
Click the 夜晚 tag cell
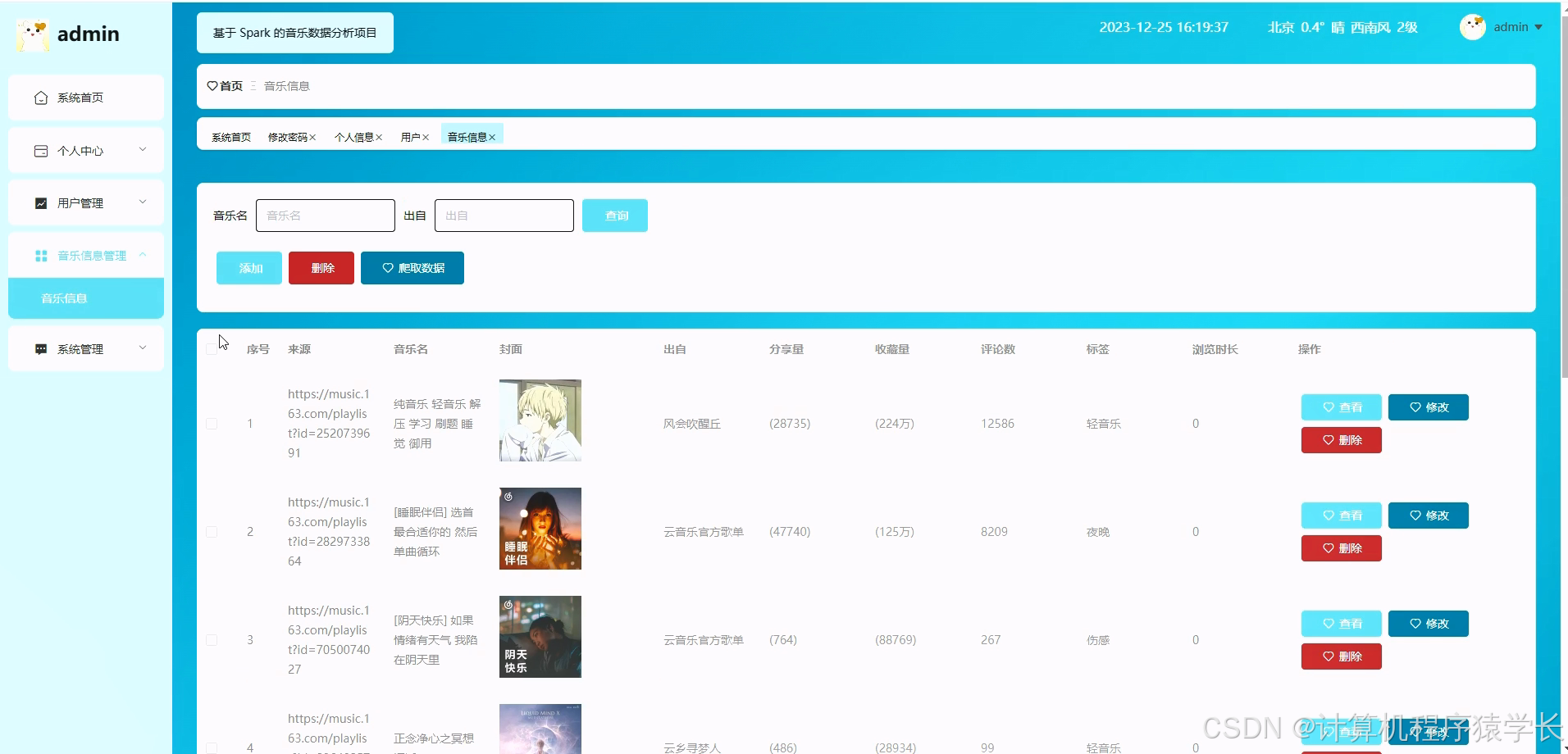tap(1098, 532)
